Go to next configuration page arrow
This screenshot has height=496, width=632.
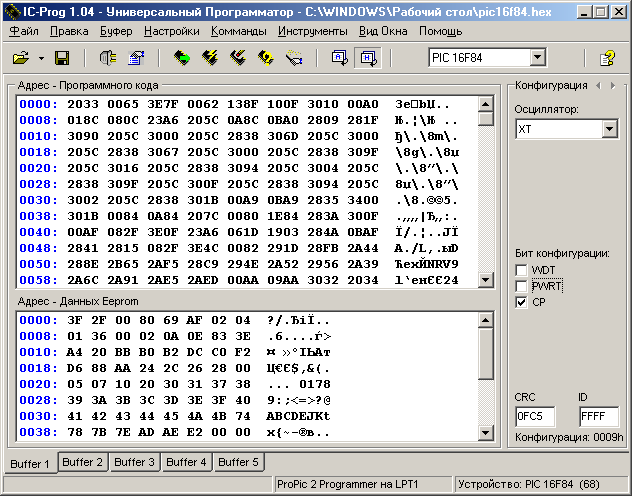(613, 85)
